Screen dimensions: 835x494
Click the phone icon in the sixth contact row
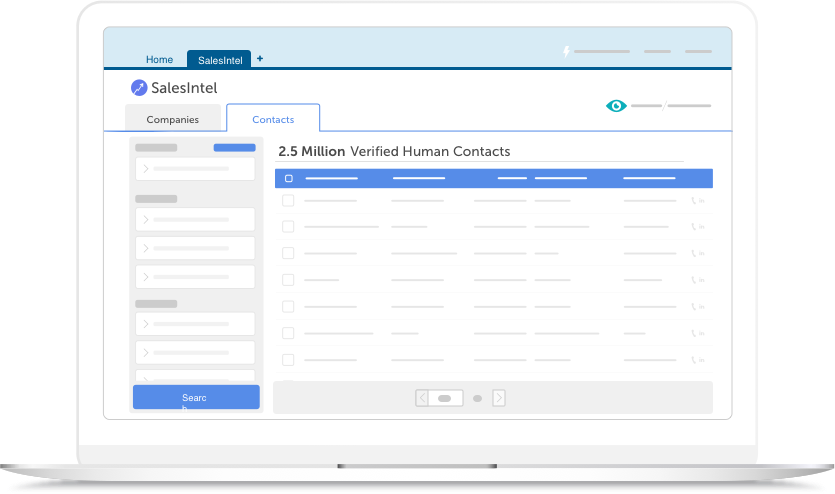(694, 333)
